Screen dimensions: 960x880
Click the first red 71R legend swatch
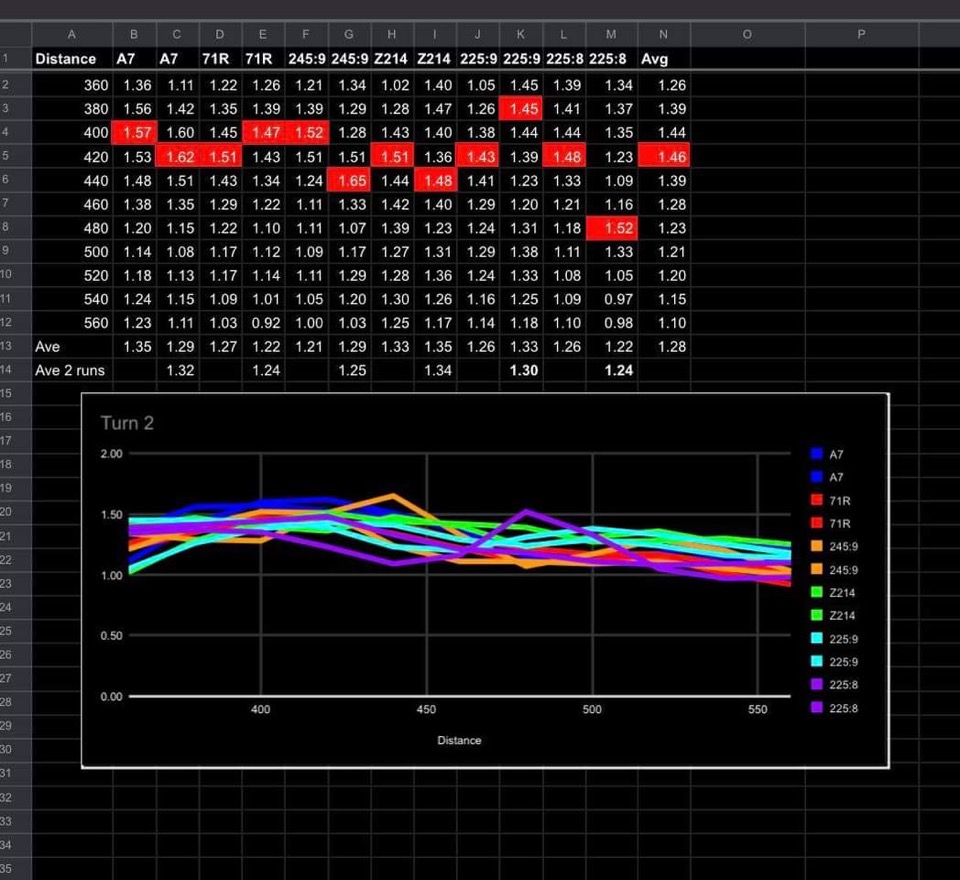tap(816, 500)
